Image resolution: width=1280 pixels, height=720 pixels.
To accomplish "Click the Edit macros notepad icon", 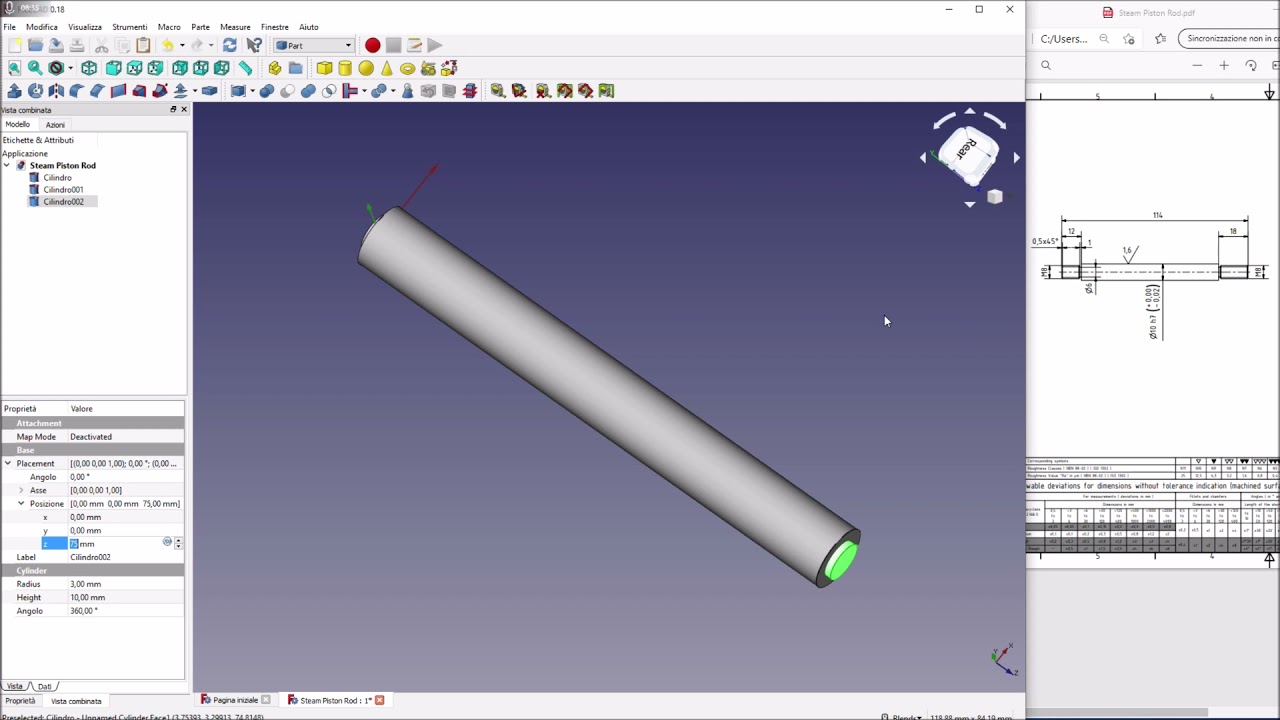I will pos(414,45).
